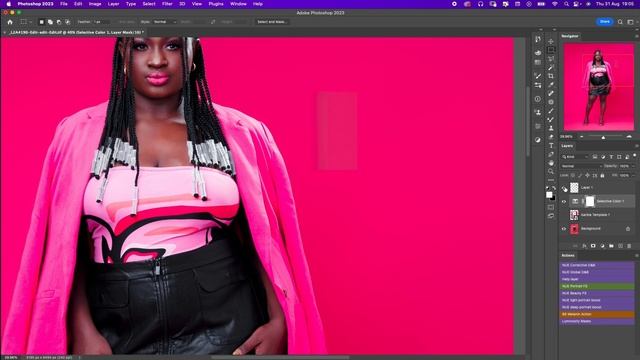Delete layer trash icon
640x360 pixels.
point(629,246)
